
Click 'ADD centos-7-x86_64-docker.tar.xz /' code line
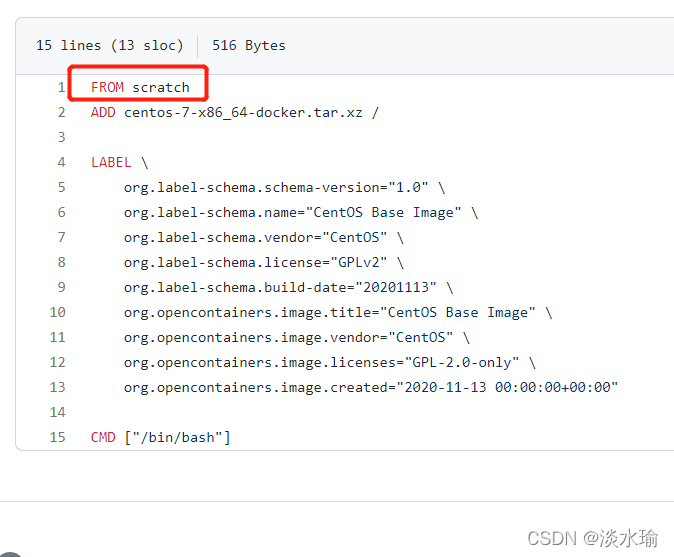[x=235, y=113]
